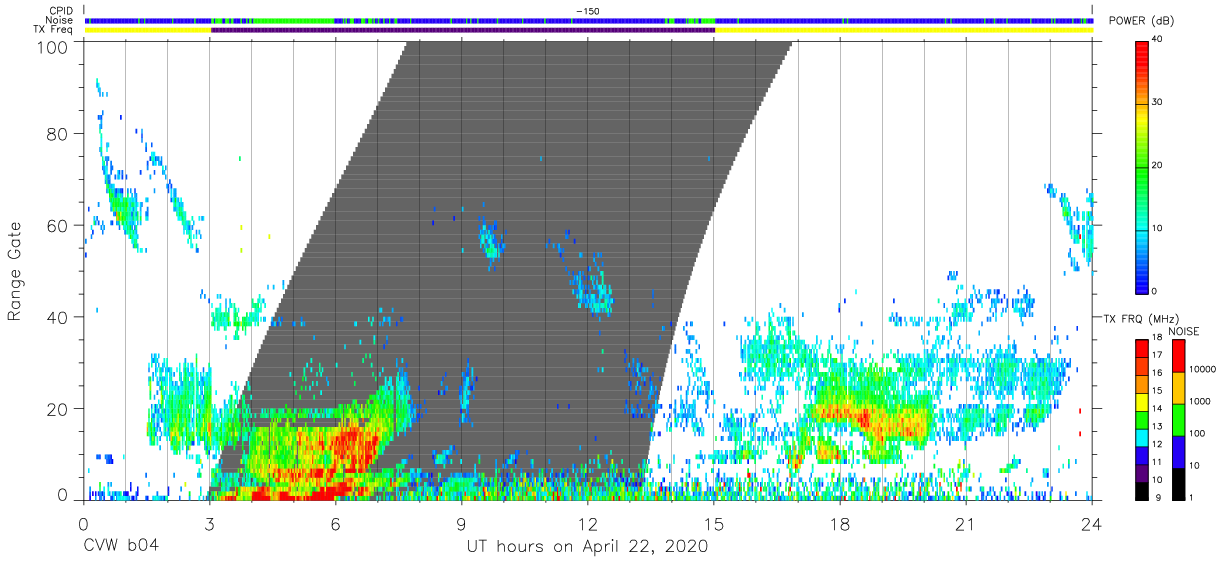
Task: Click the Noise bar above 12 UT
Action: (588, 20)
